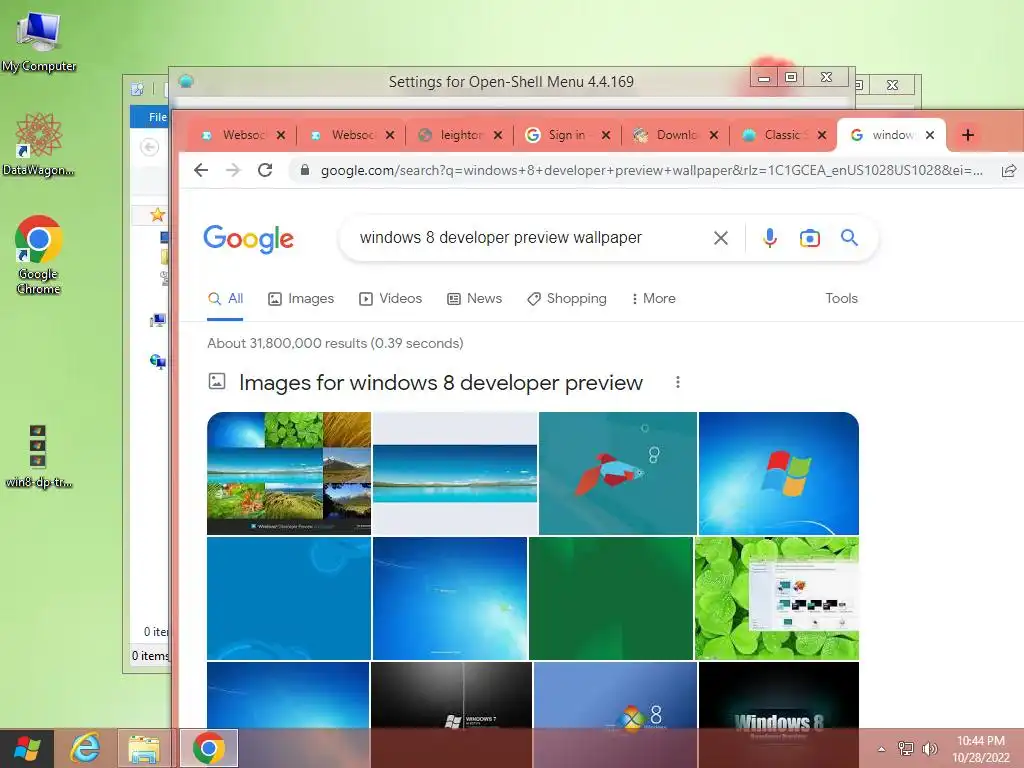
Task: Open the clover leaves screenshot thumbnail
Action: tap(776, 598)
